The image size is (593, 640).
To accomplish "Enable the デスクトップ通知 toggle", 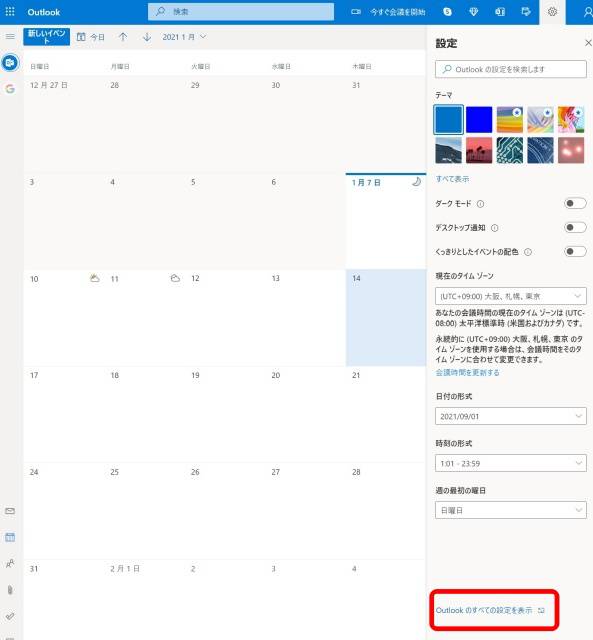I will pyautogui.click(x=575, y=227).
